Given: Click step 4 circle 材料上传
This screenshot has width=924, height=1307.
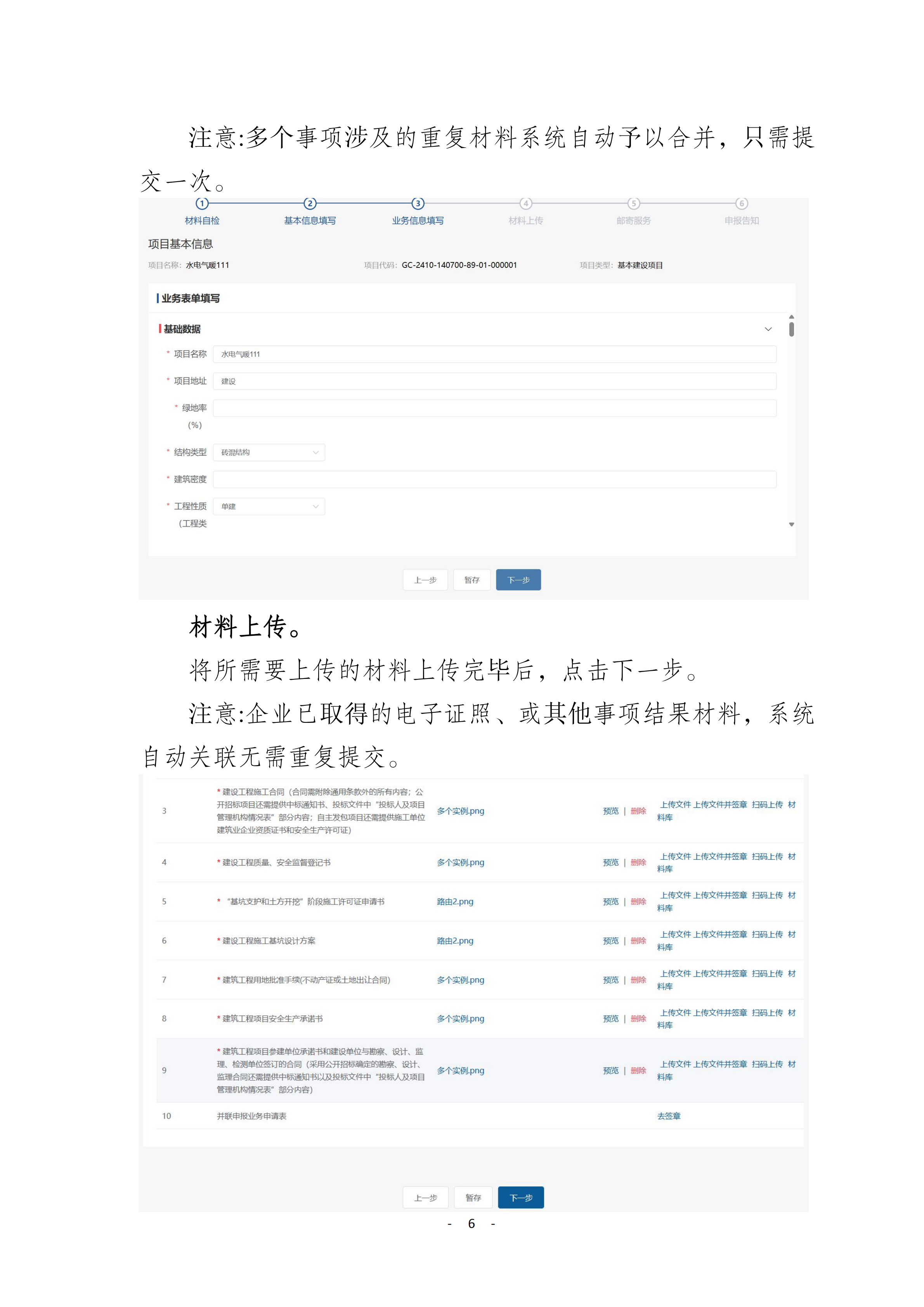Looking at the screenshot, I should tap(526, 203).
